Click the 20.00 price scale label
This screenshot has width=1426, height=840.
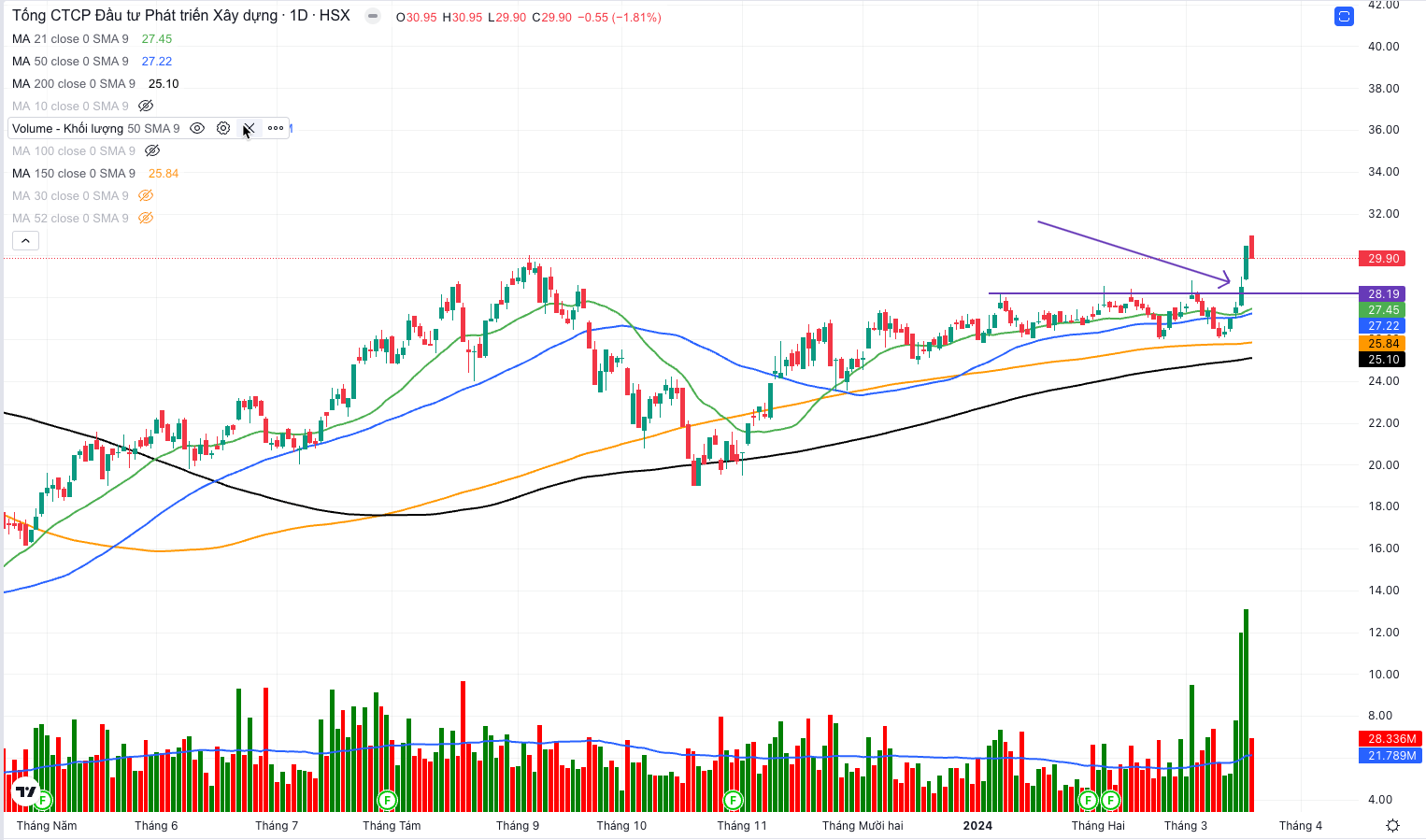click(1383, 464)
